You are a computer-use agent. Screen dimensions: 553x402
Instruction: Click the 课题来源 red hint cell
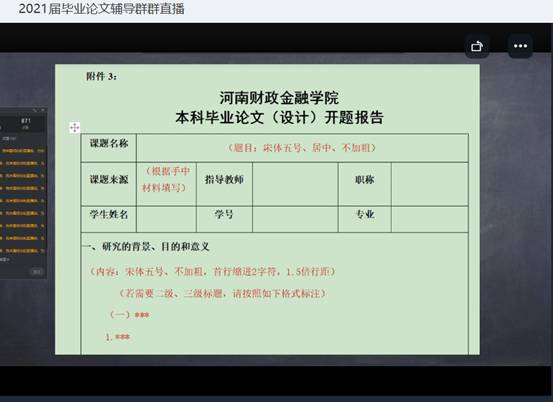tap(166, 179)
